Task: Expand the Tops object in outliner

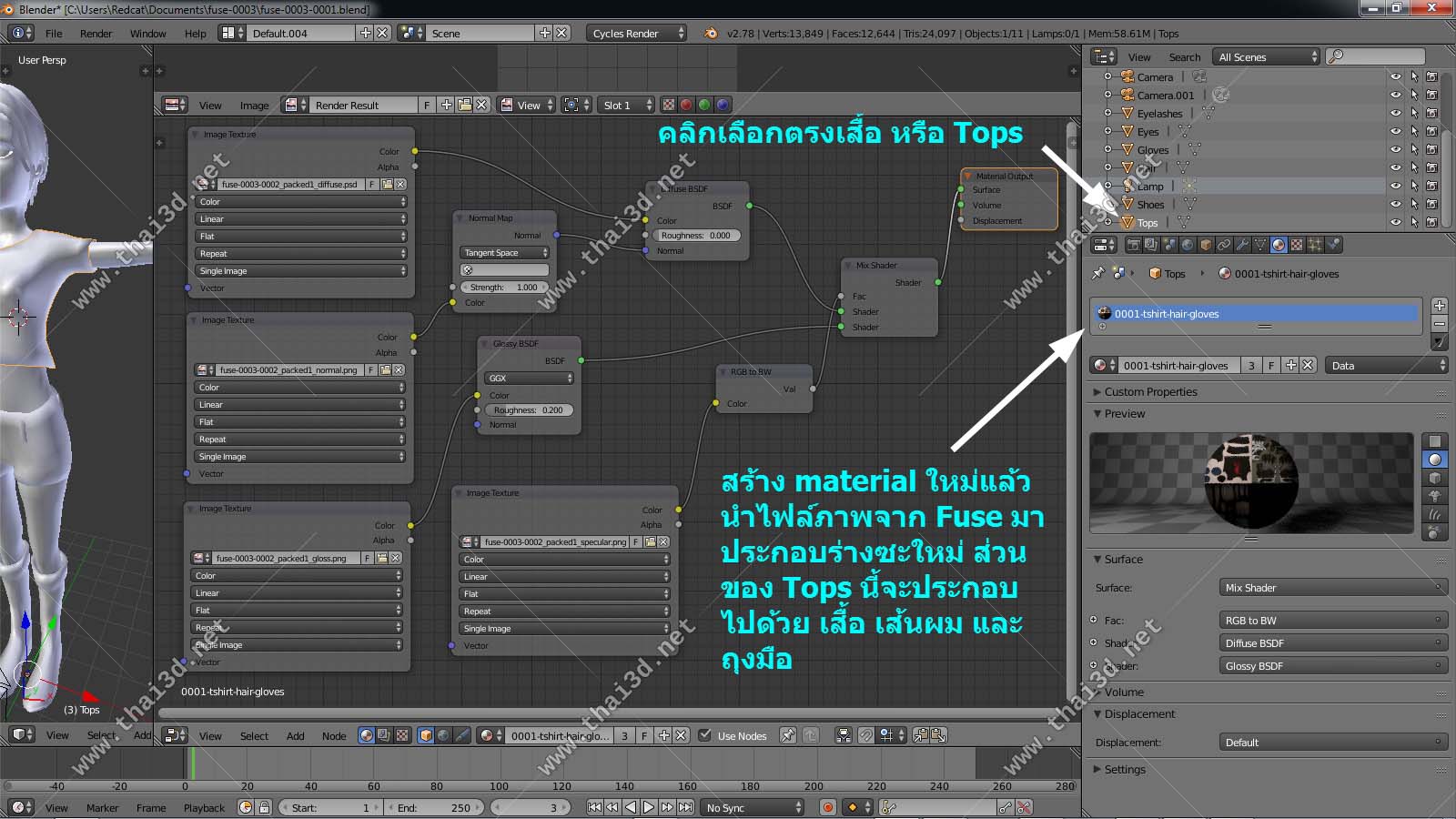Action: coord(1107,222)
